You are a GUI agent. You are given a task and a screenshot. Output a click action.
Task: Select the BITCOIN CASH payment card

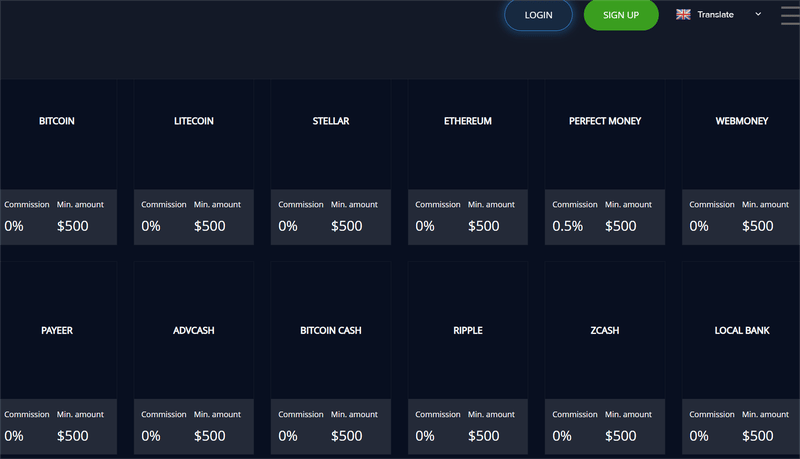331,358
